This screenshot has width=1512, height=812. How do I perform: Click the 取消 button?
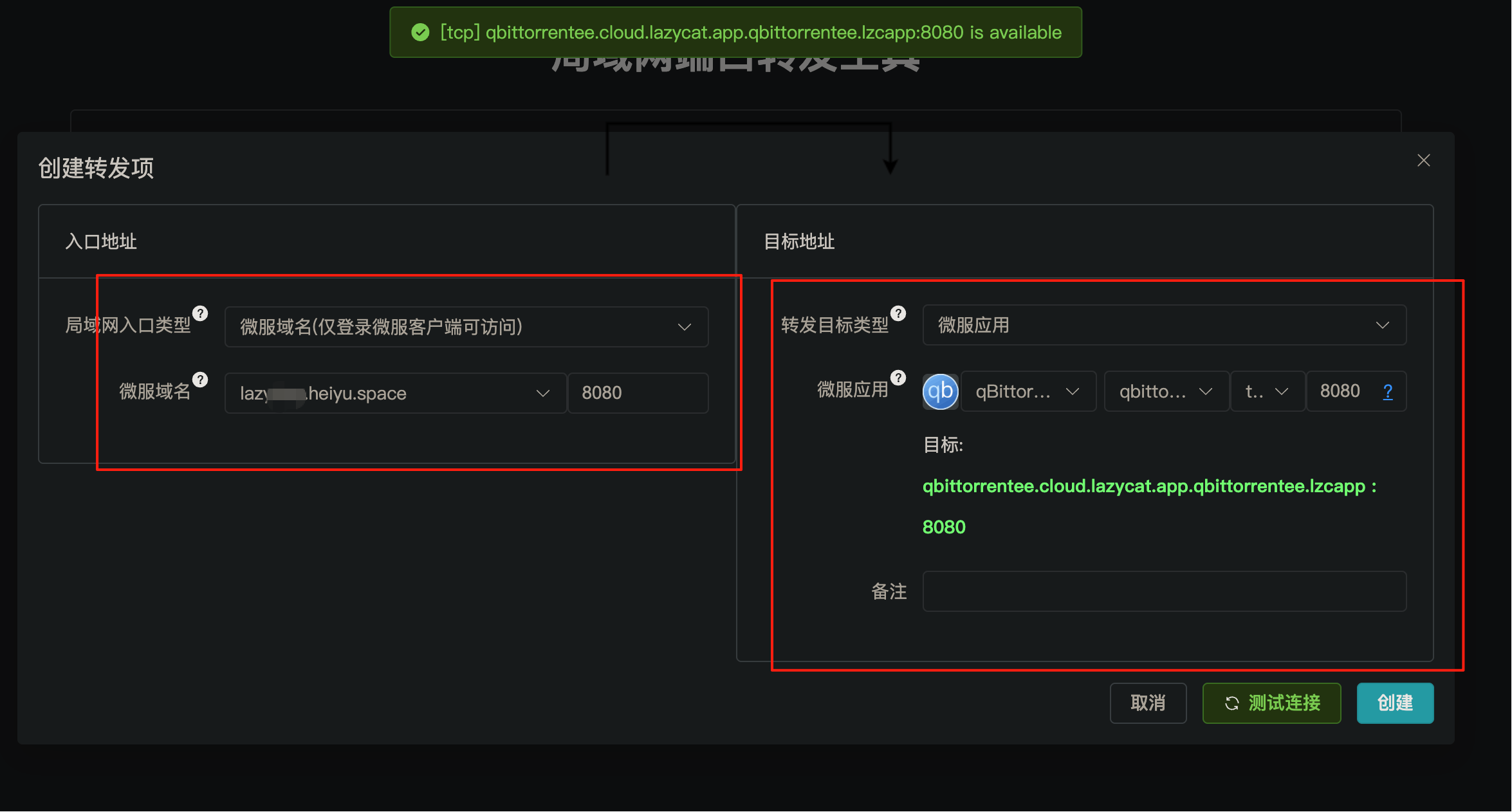click(1148, 703)
